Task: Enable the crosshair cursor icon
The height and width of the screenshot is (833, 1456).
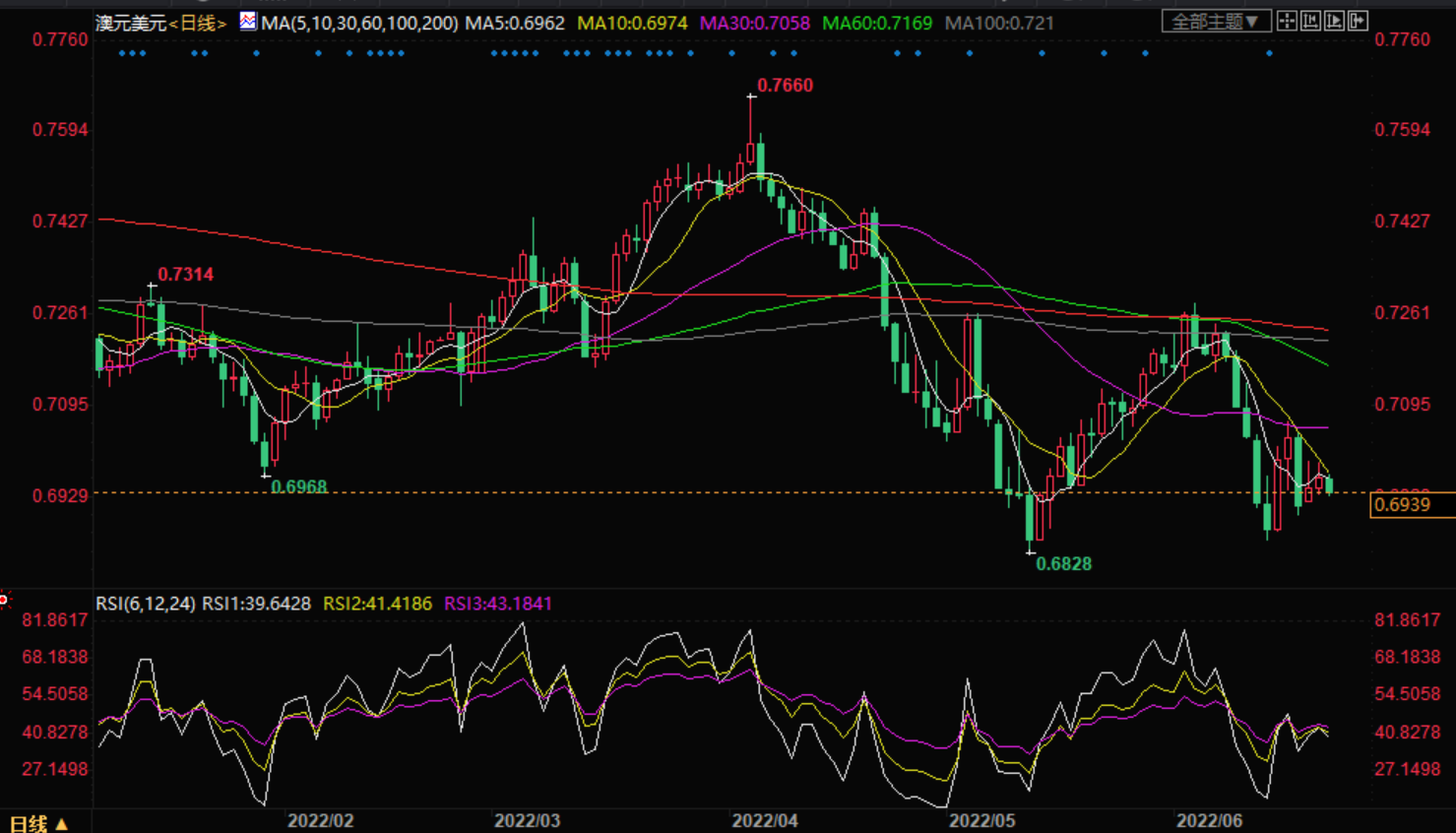Action: (1287, 21)
